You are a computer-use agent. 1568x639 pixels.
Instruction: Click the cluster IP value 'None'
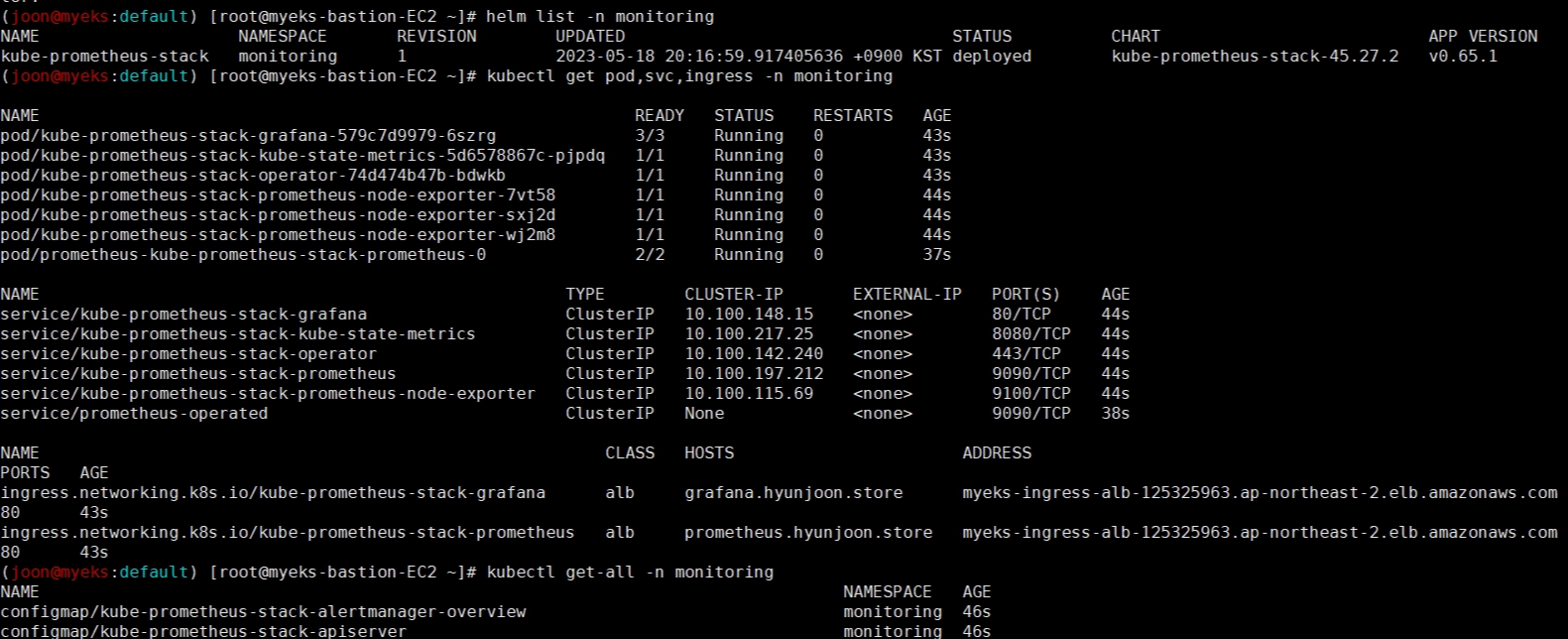704,413
